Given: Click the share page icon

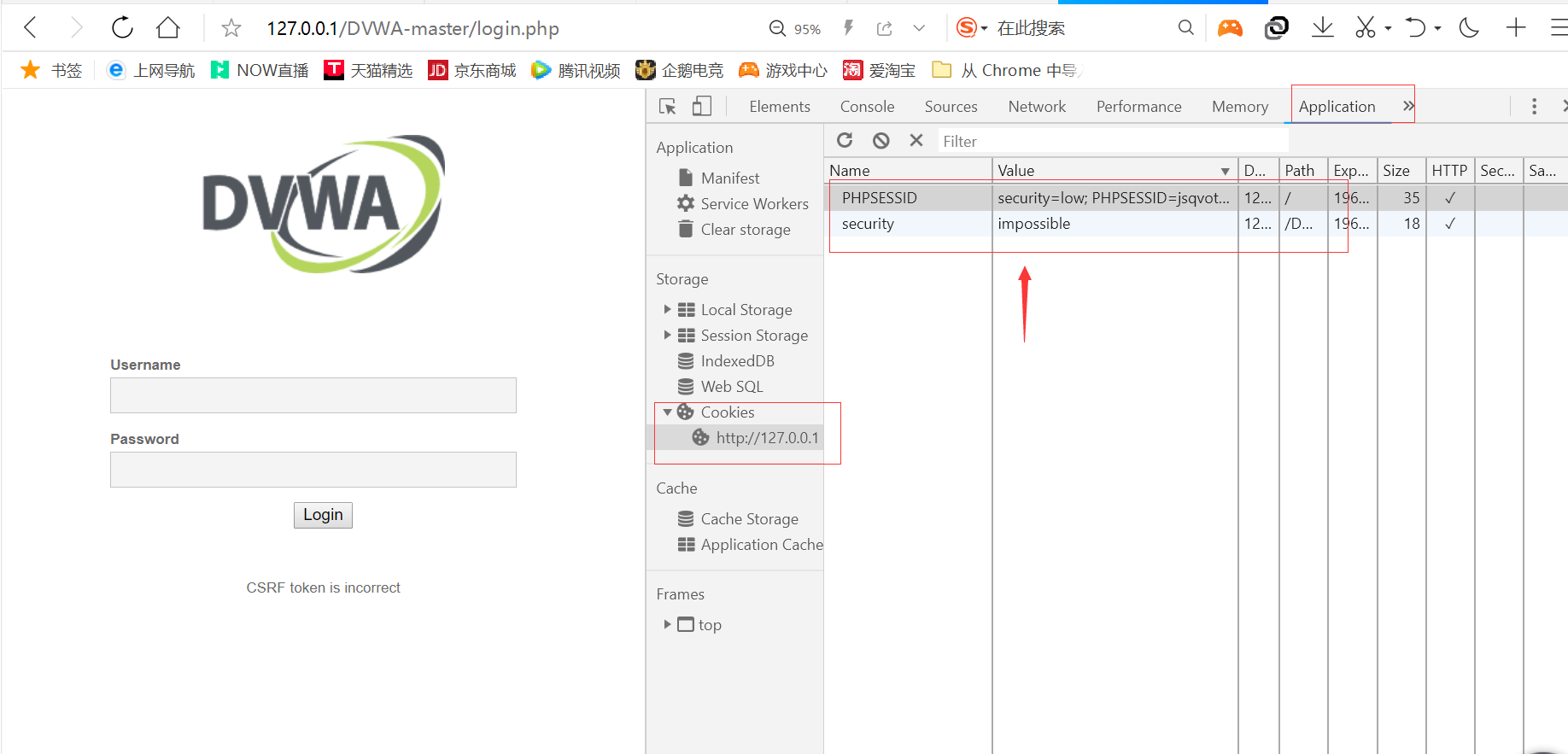Looking at the screenshot, I should (885, 28).
